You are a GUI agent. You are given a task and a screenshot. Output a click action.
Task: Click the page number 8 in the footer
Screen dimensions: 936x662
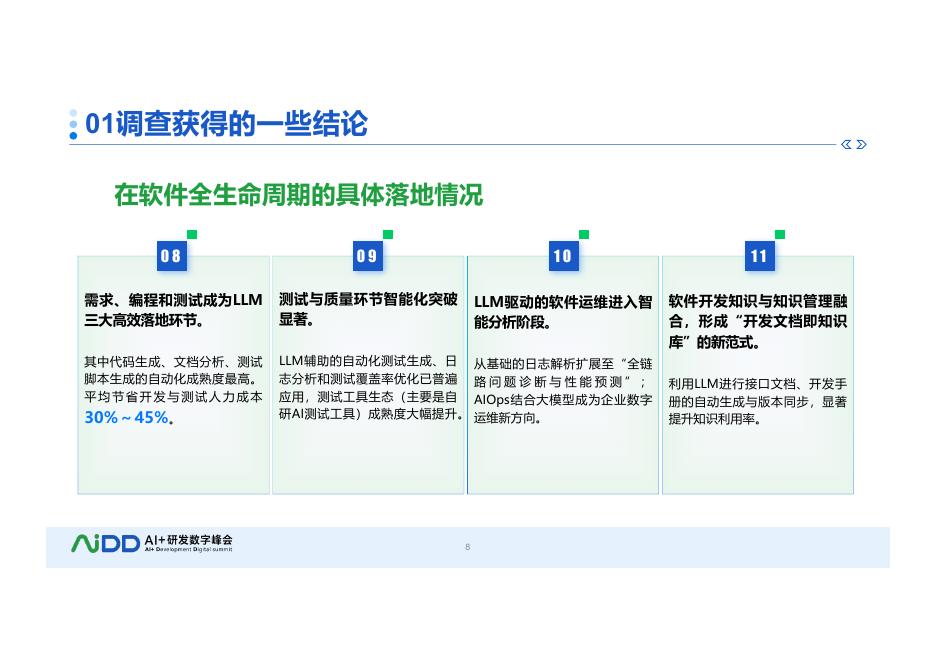click(467, 546)
